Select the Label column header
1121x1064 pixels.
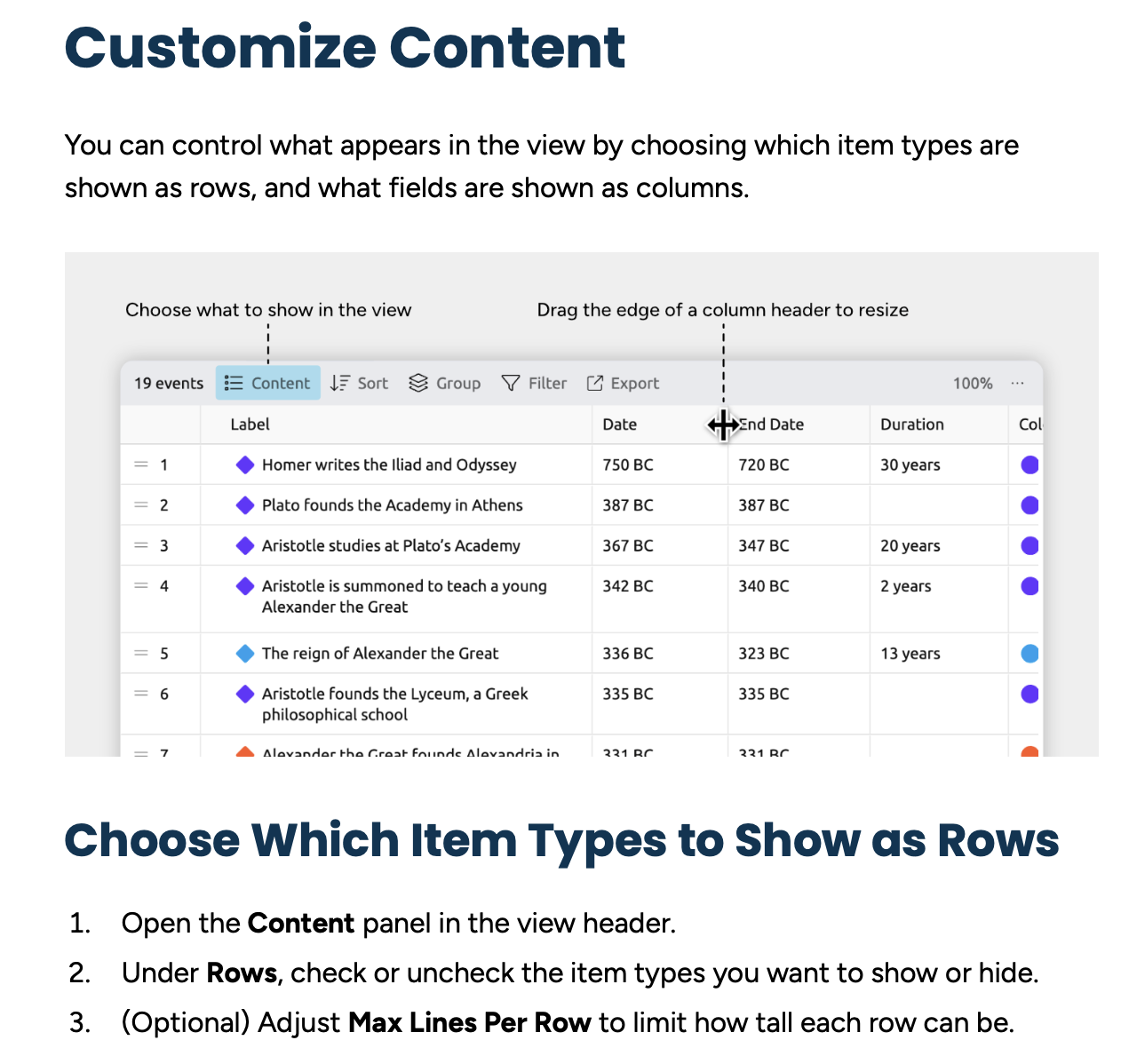250,425
